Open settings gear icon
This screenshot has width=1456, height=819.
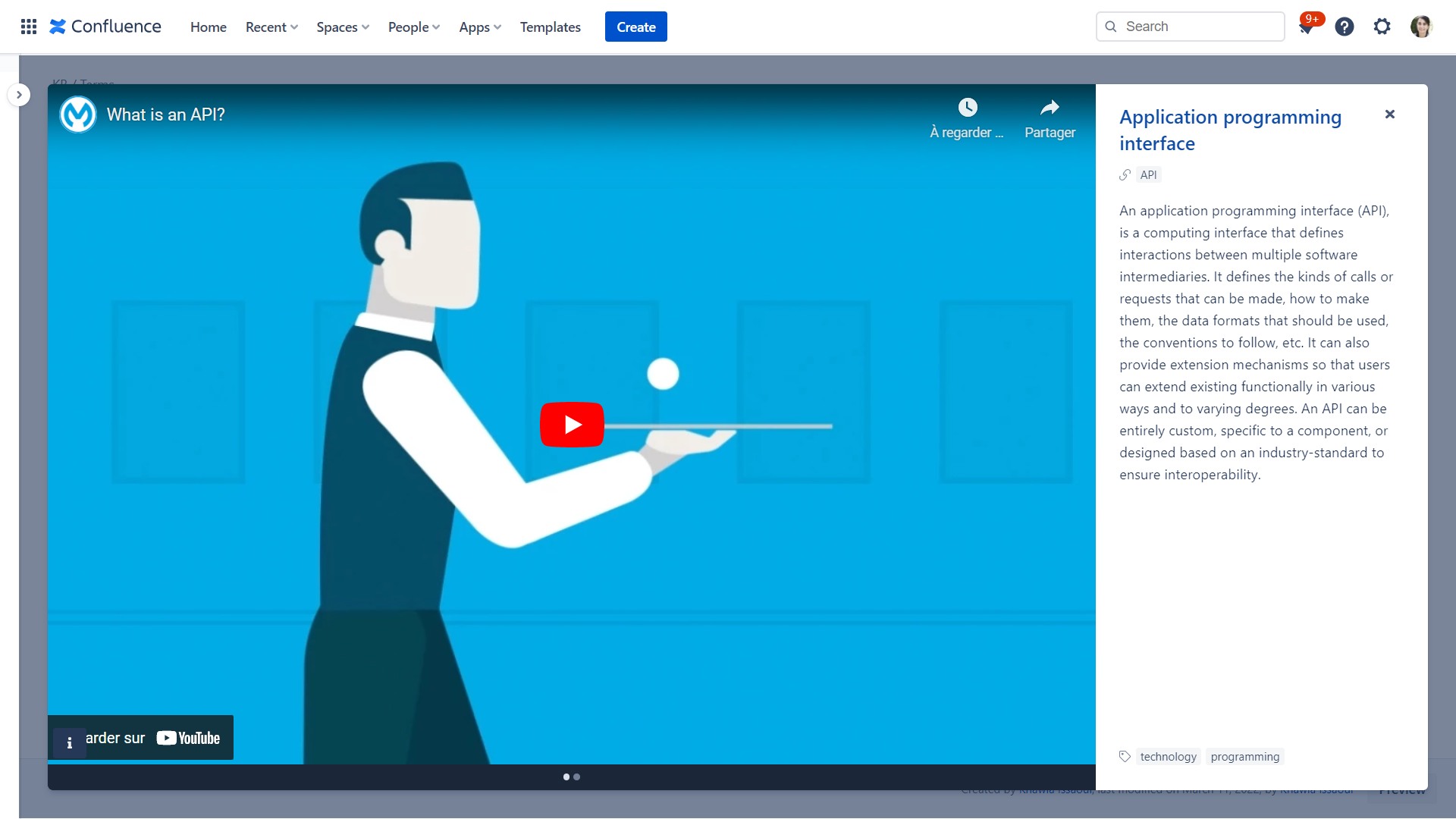click(1382, 27)
